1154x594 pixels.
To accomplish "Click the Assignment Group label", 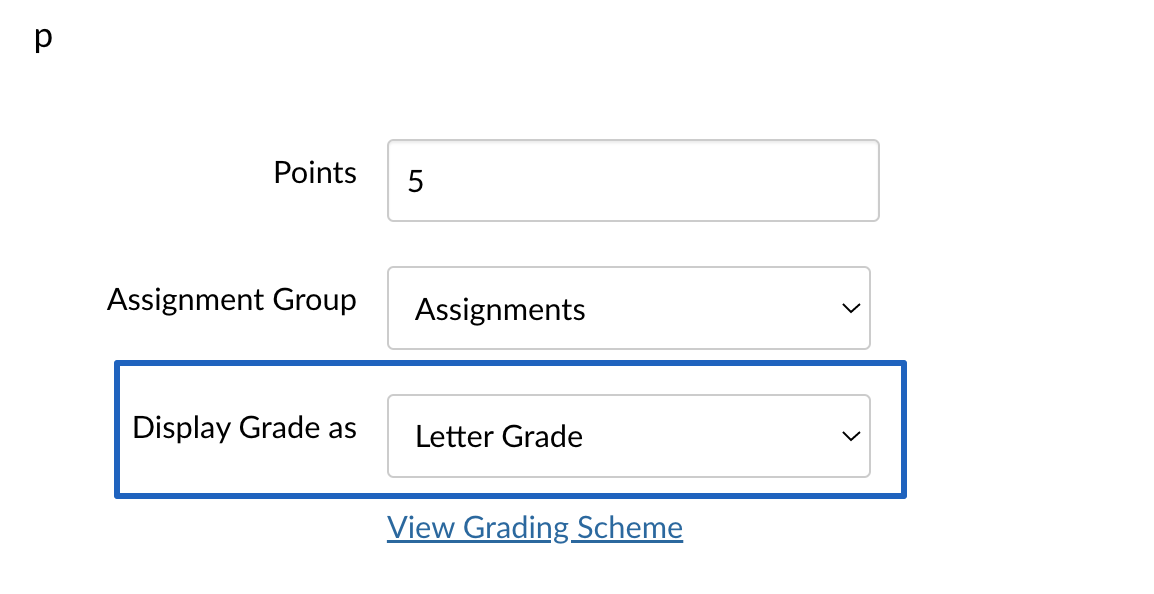I will 232,300.
